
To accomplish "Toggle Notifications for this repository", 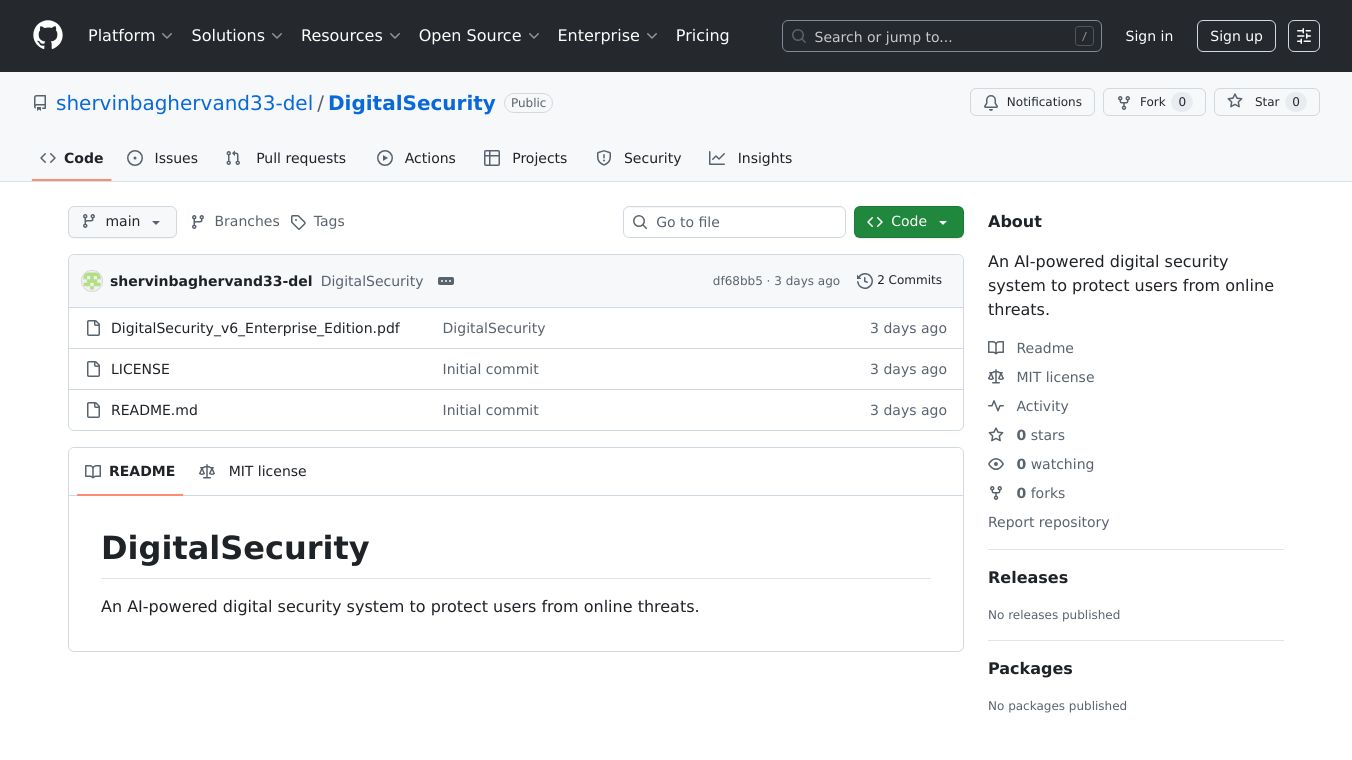I will click(x=1032, y=102).
